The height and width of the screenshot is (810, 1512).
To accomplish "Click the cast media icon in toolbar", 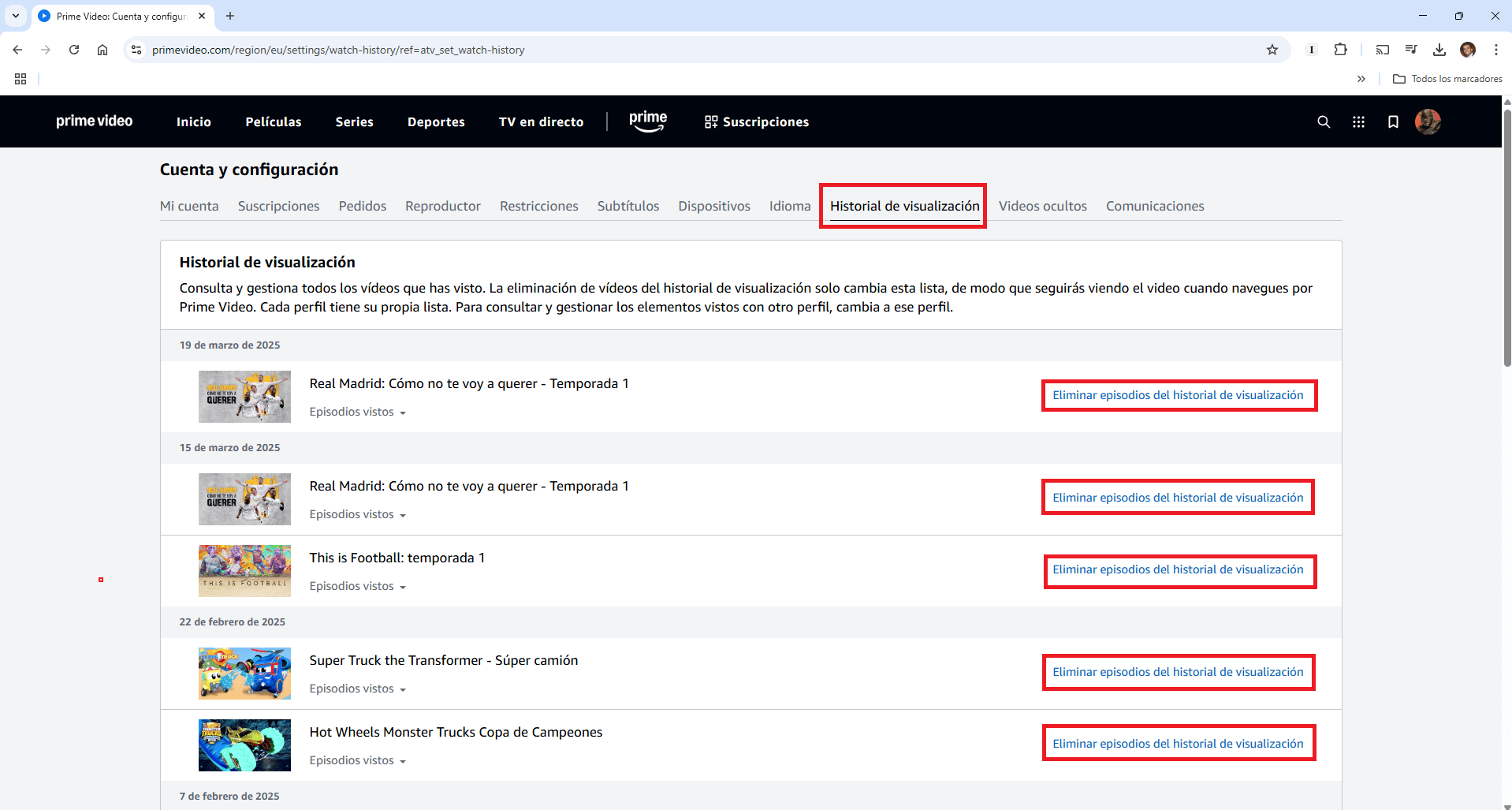I will coord(1383,50).
